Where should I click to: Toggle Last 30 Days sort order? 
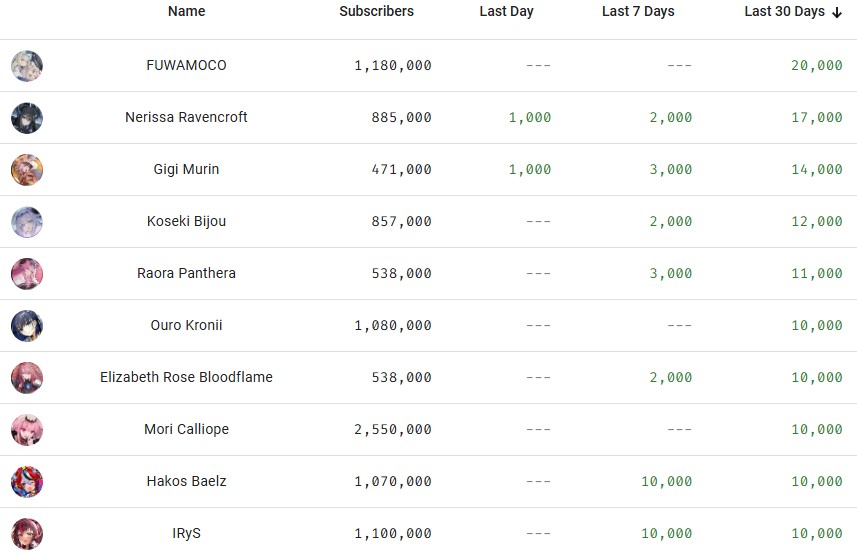coord(784,12)
